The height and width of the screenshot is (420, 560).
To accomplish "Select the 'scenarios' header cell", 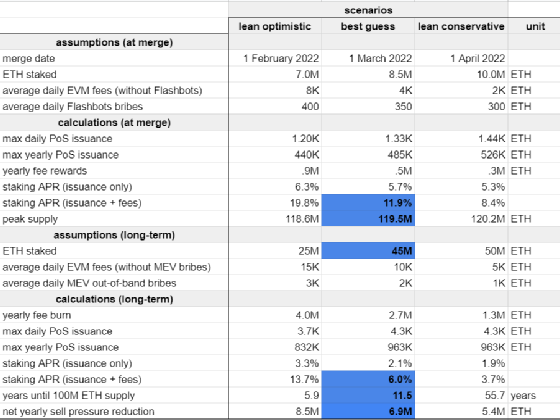I will click(x=368, y=10).
